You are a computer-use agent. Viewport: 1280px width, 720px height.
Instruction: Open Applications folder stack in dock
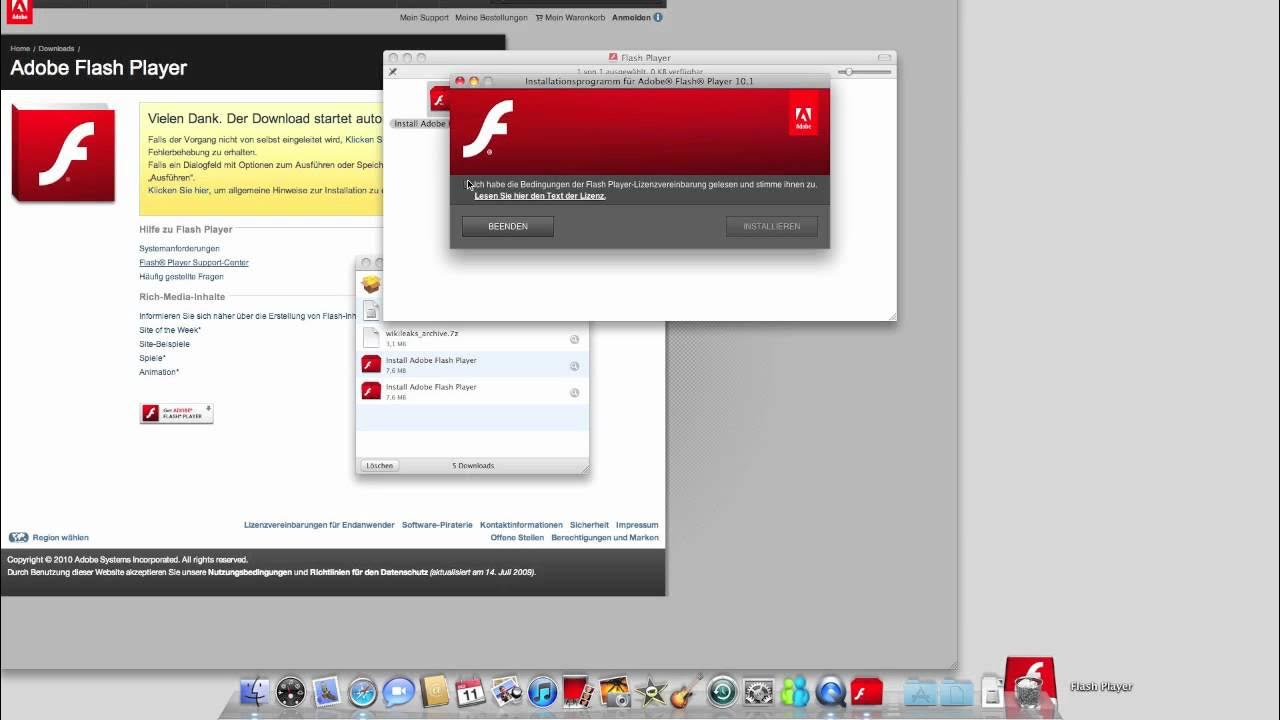920,692
